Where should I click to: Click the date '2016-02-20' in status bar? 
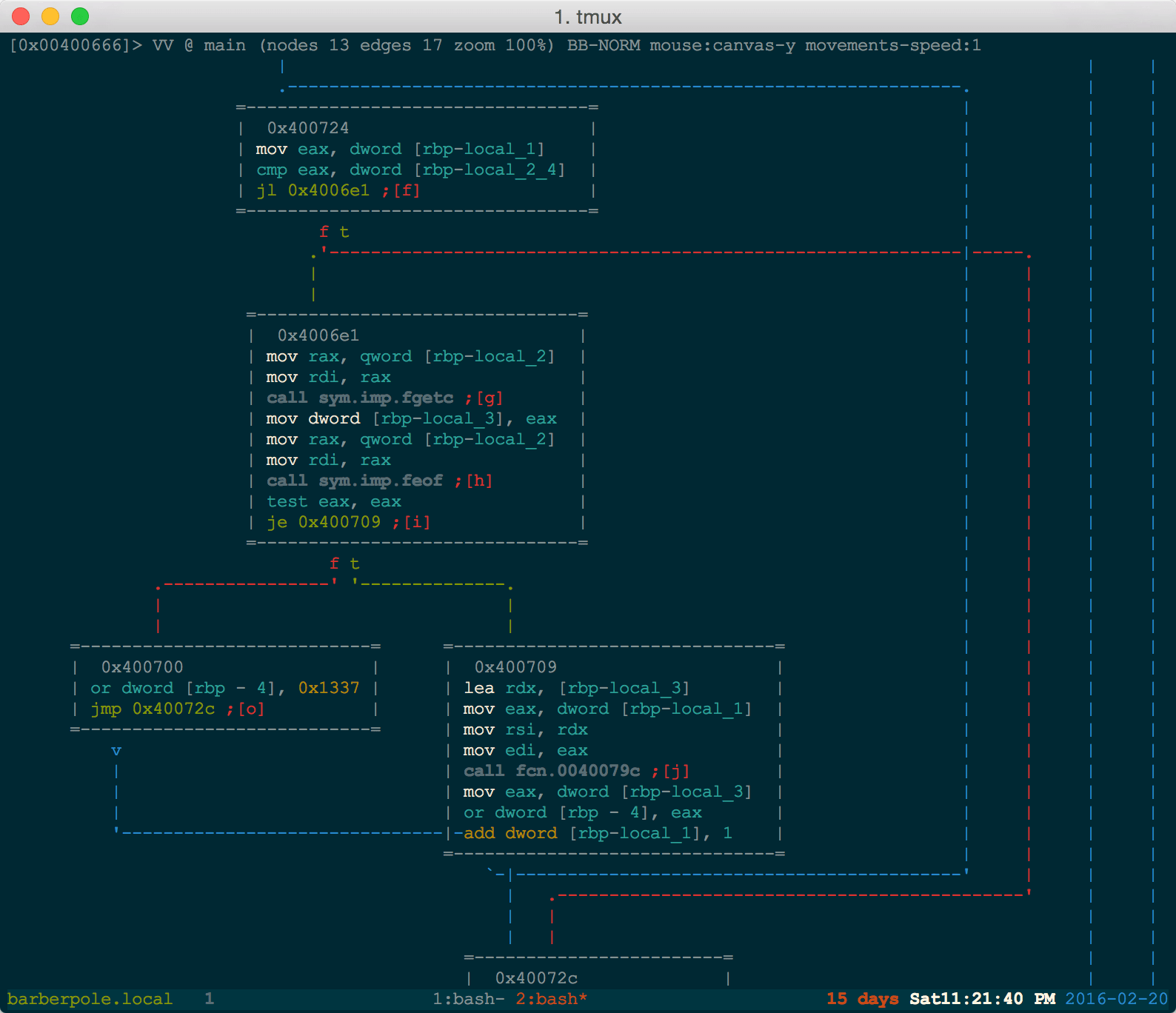point(1117,999)
